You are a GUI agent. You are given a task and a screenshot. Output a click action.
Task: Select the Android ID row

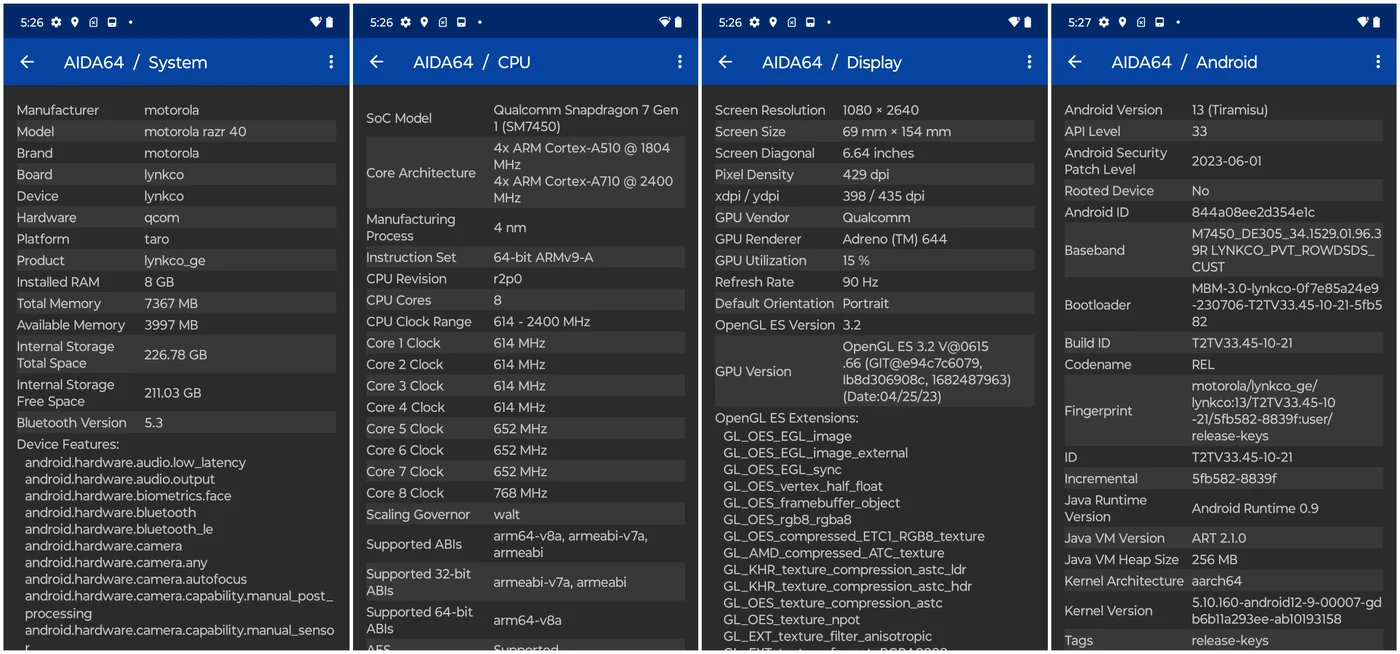[1222, 212]
